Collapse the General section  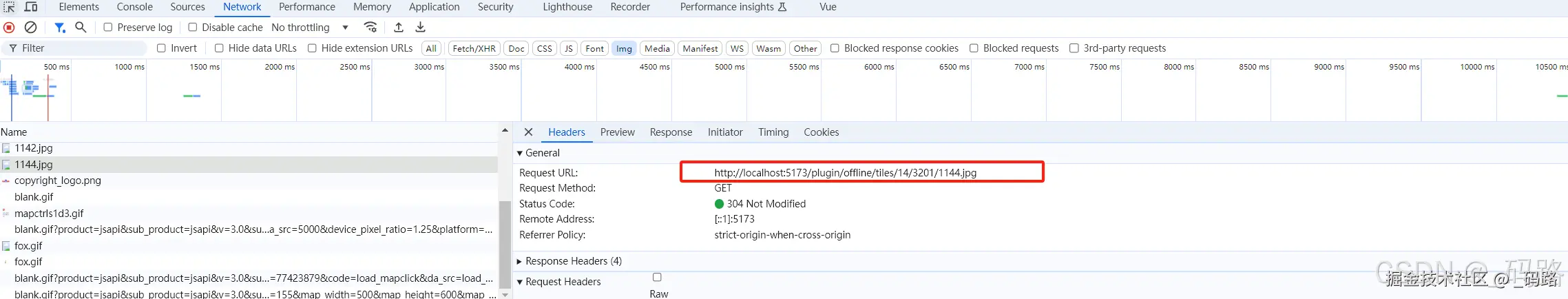tap(519, 153)
